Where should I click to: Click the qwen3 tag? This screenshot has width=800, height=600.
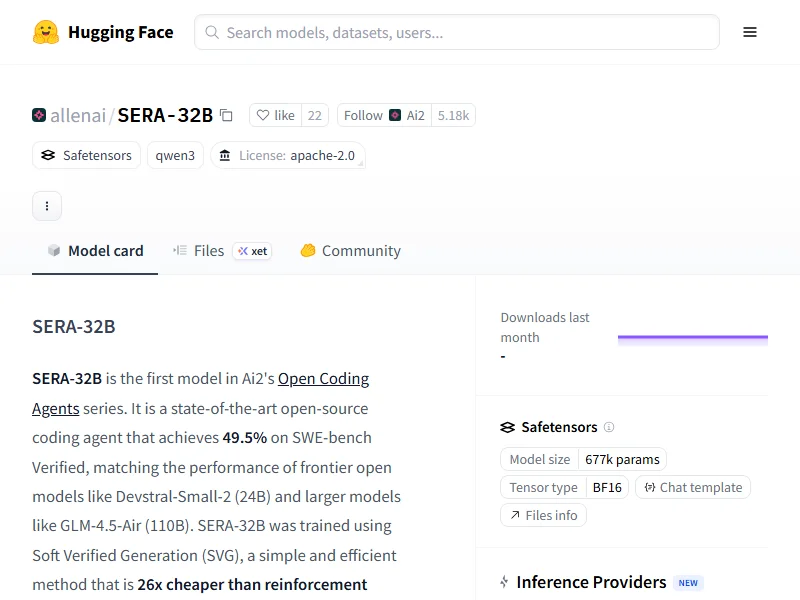point(176,155)
